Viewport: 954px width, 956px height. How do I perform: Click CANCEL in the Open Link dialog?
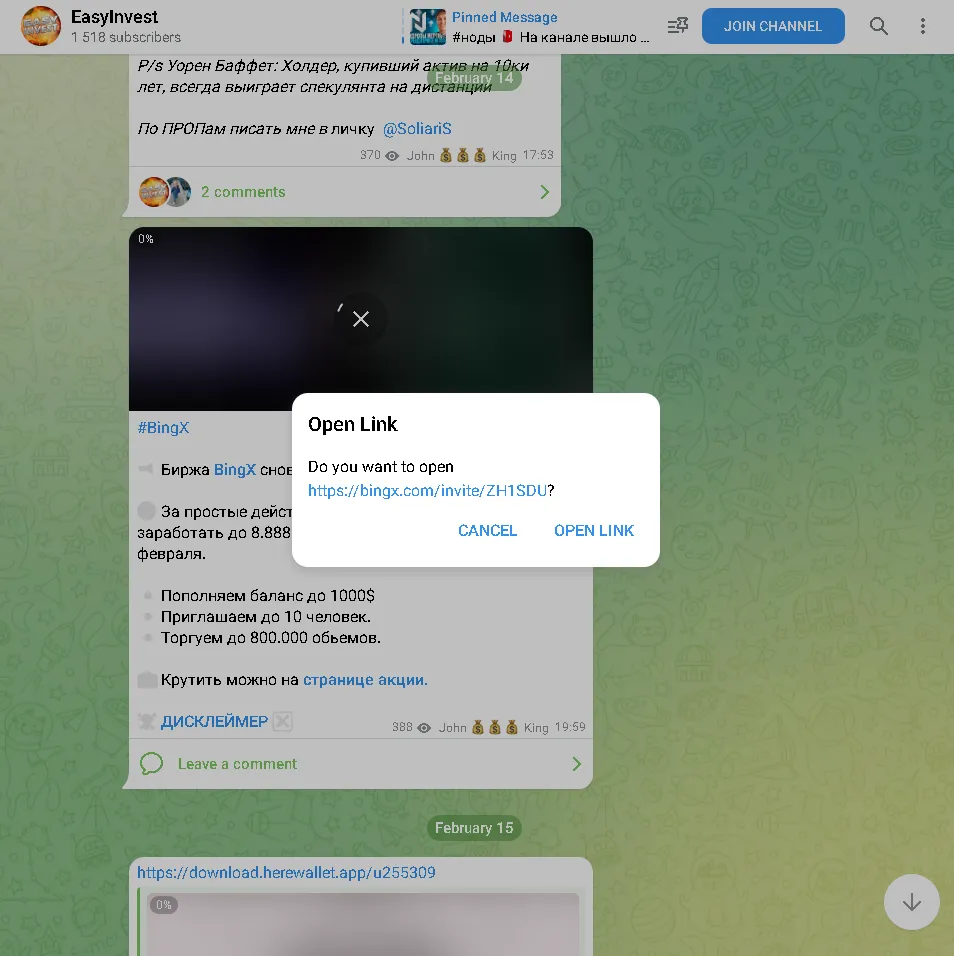487,530
